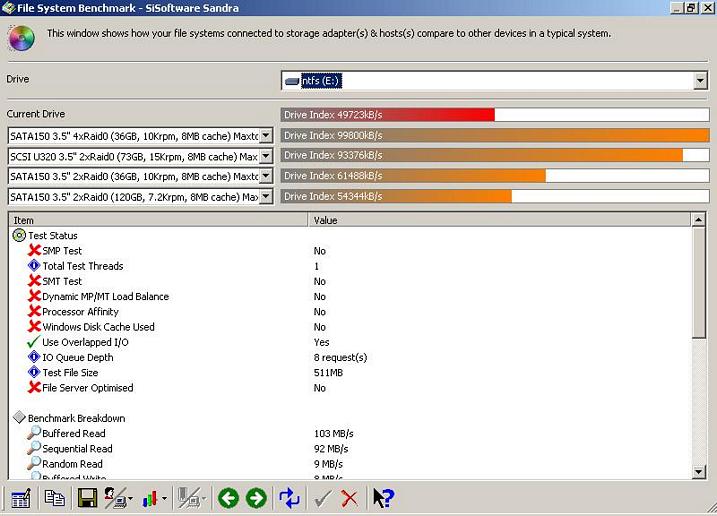The height and width of the screenshot is (516, 717).
Task: Click the Current Drive label
Action: (36, 114)
